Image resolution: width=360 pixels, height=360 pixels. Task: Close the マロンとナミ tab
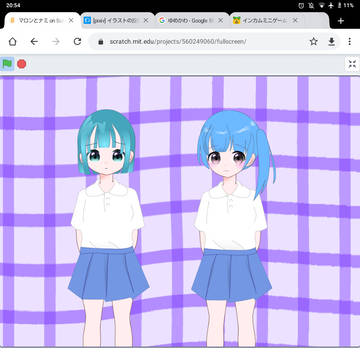[71, 21]
